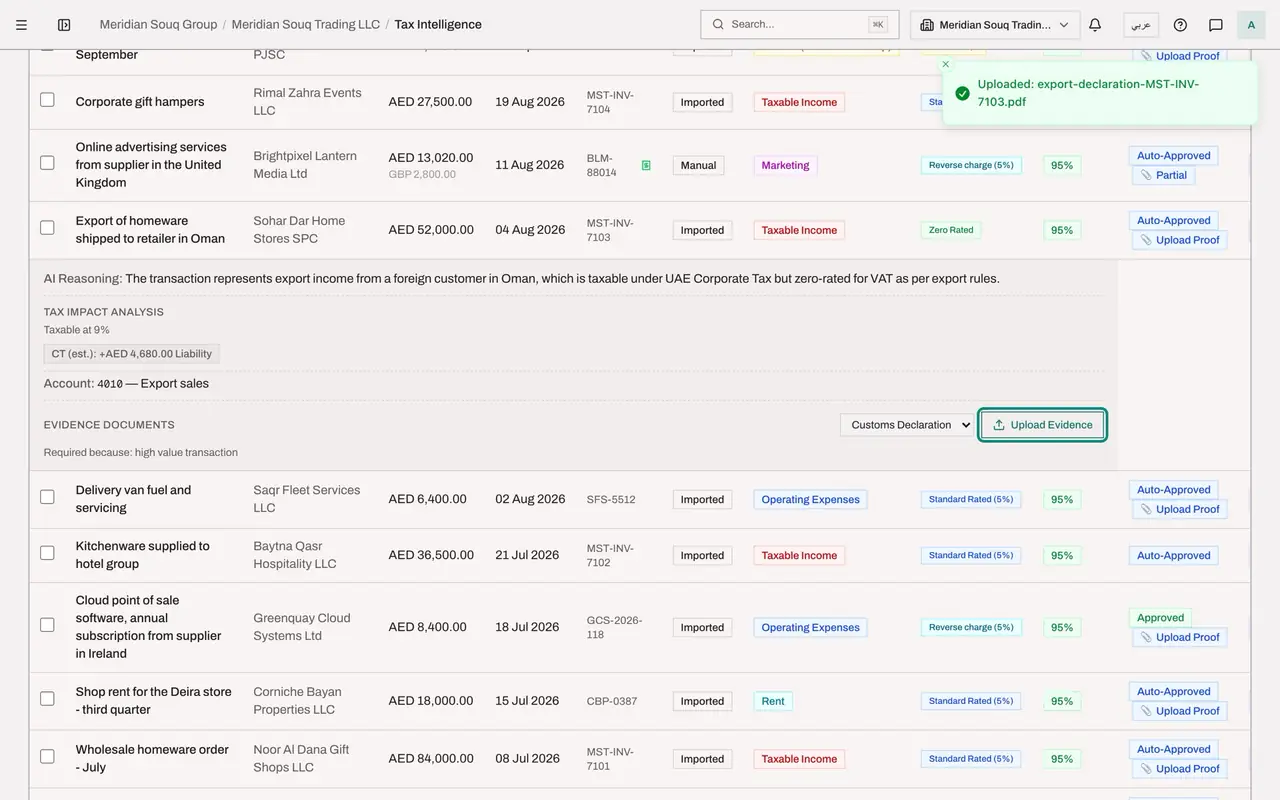Click Zero Rated VAT tag for MST-INV-7103
The width and height of the screenshot is (1280, 800).
pyautogui.click(x=951, y=230)
